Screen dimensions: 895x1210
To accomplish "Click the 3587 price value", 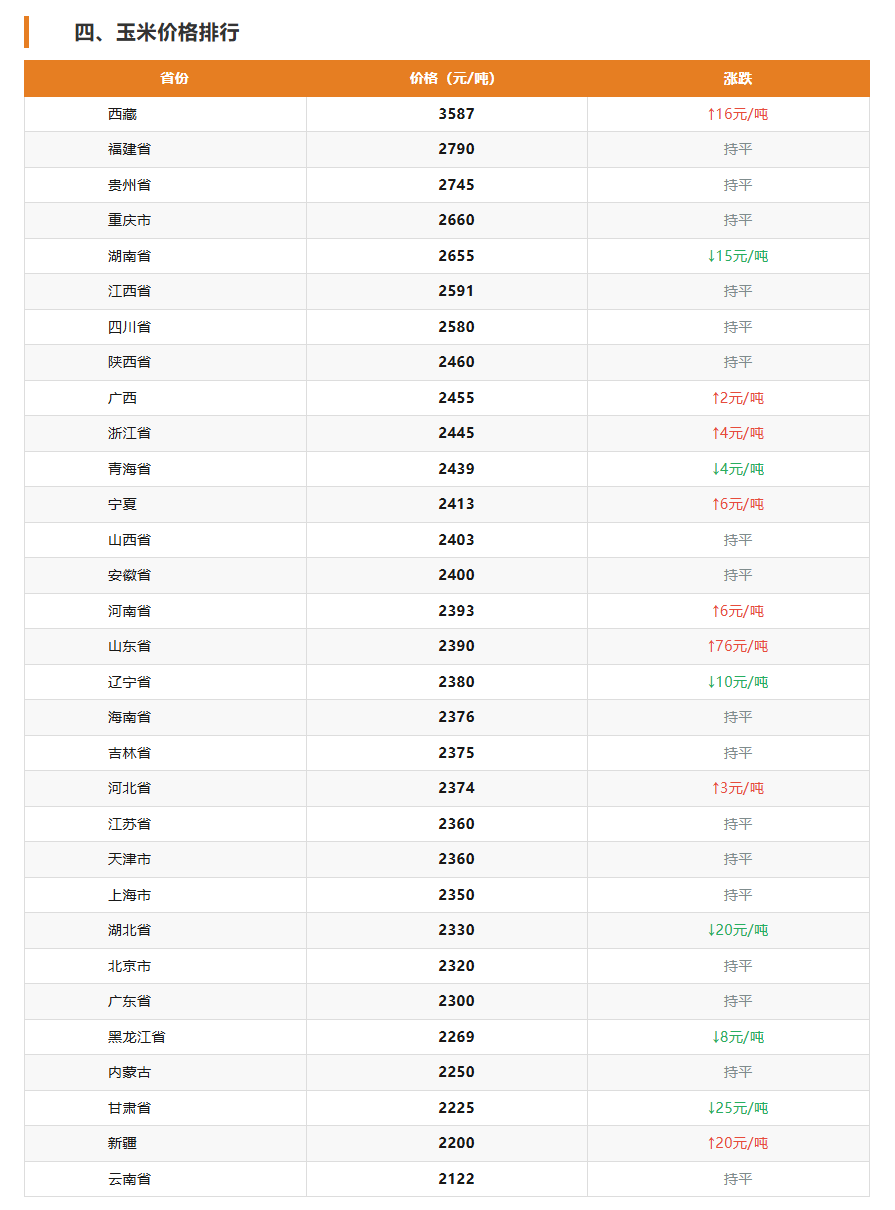I will point(456,114).
